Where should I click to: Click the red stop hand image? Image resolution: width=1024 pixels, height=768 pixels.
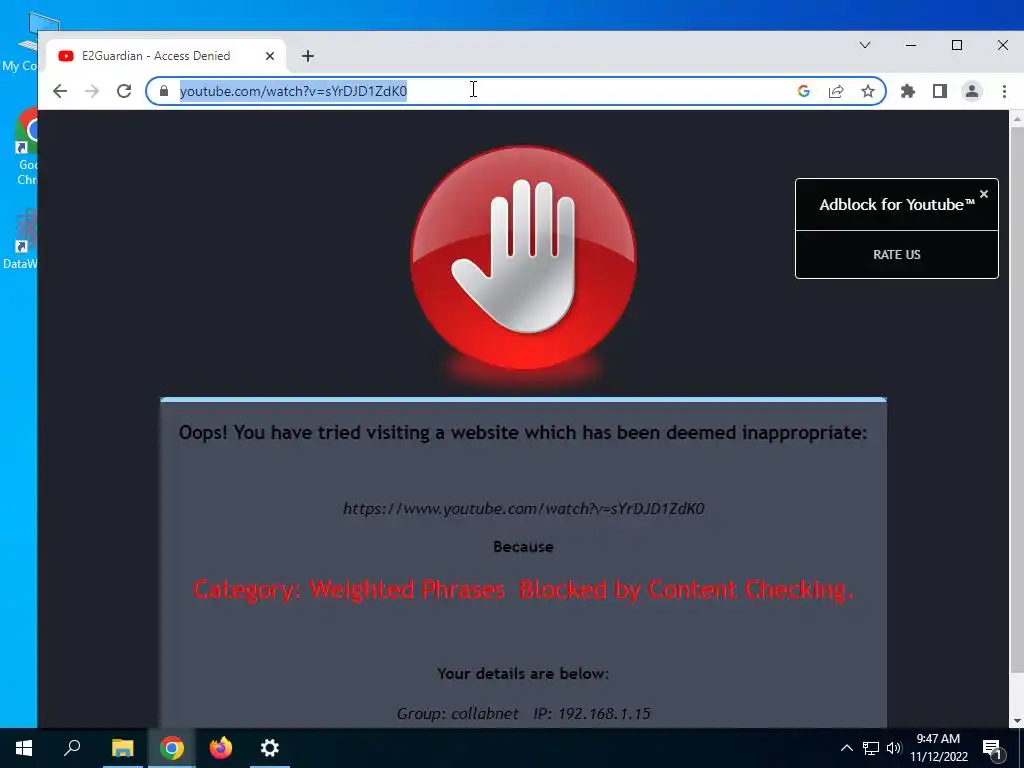(x=524, y=258)
